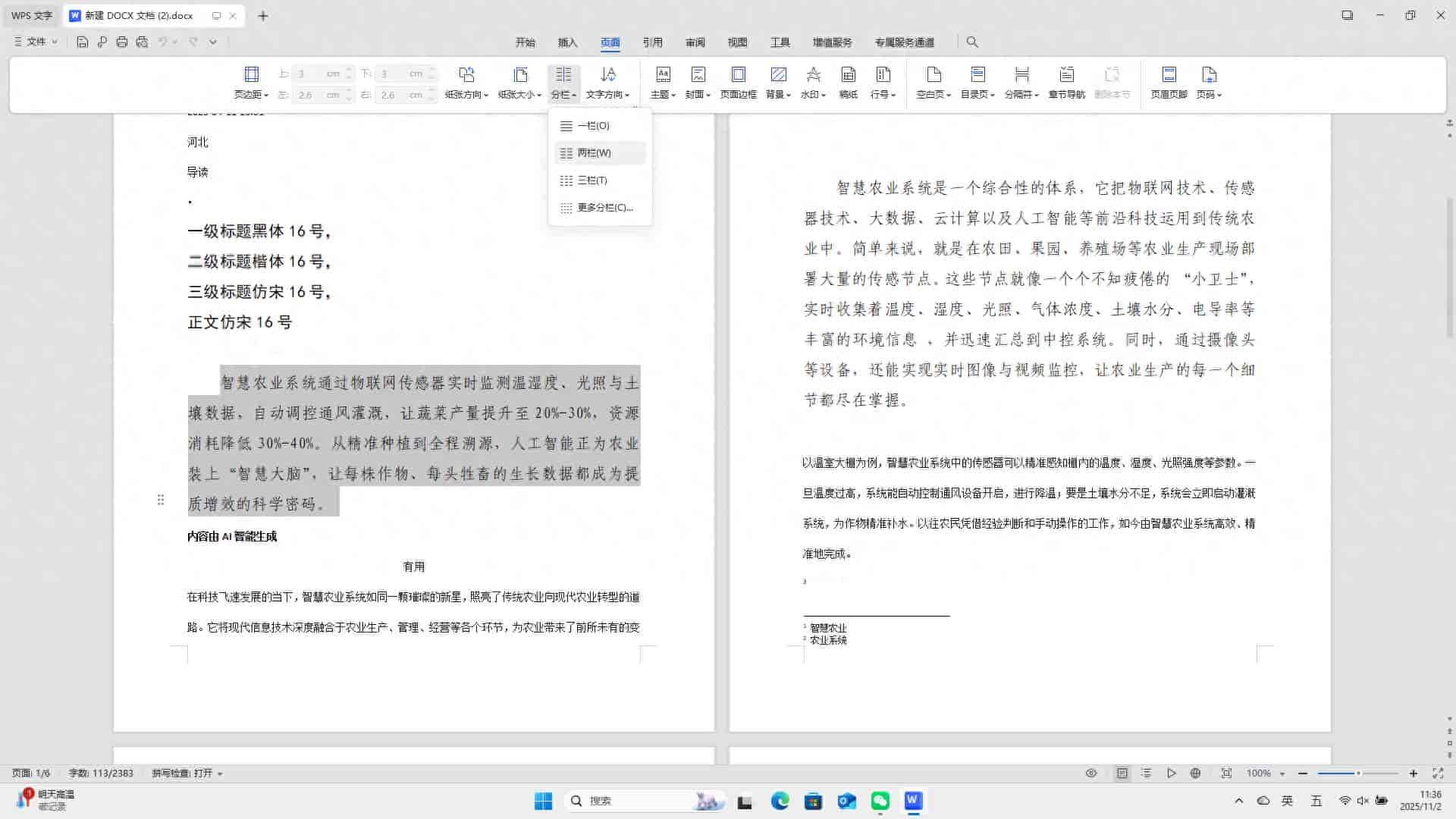Open Microsoft Edge from the taskbar
Viewport: 1456px width, 819px height.
780,801
